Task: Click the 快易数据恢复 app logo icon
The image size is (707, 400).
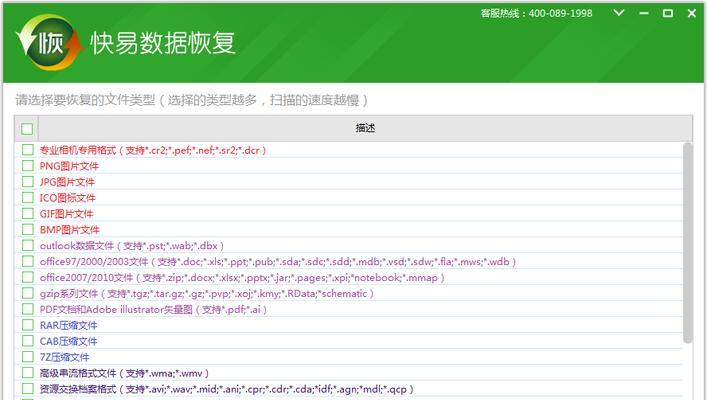Action: [x=49, y=42]
